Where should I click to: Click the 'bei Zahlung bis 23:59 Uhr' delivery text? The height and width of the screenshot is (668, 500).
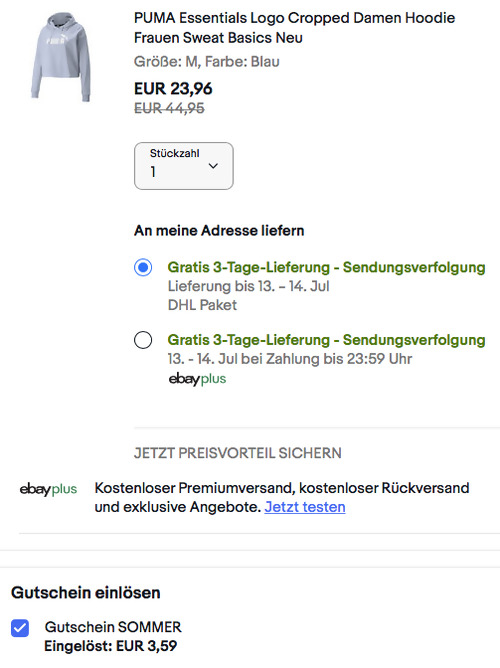327,359
